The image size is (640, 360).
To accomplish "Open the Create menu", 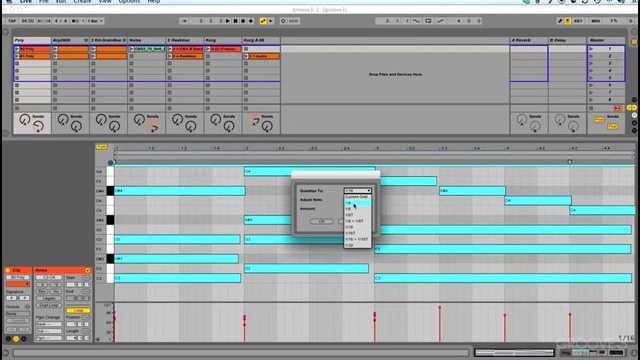I will [x=82, y=2].
